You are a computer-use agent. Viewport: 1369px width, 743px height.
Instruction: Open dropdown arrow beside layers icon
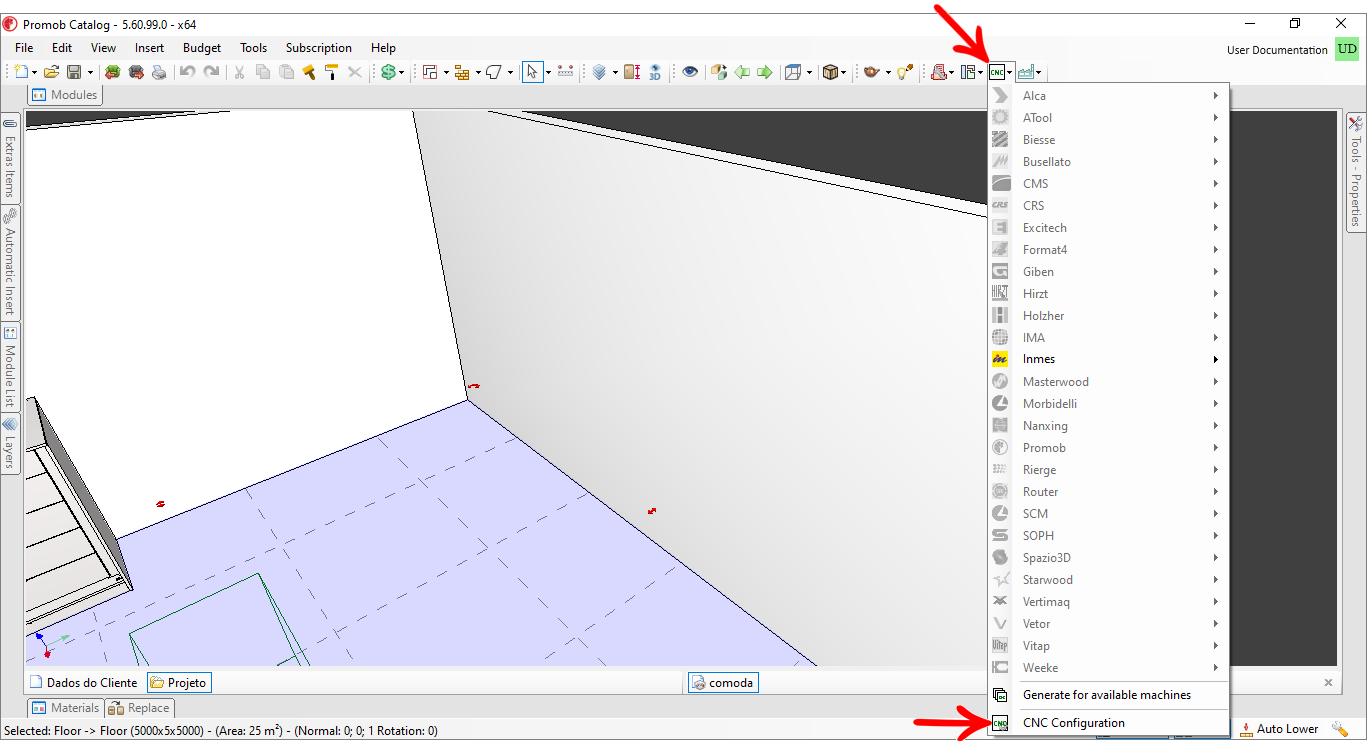pyautogui.click(x=614, y=72)
